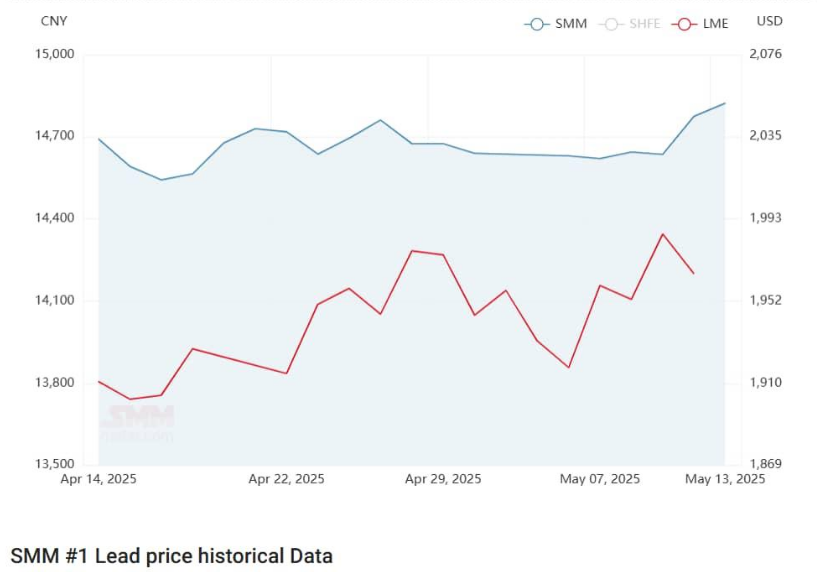Click the CNY axis unit label
The width and height of the screenshot is (822, 572).
click(53, 21)
